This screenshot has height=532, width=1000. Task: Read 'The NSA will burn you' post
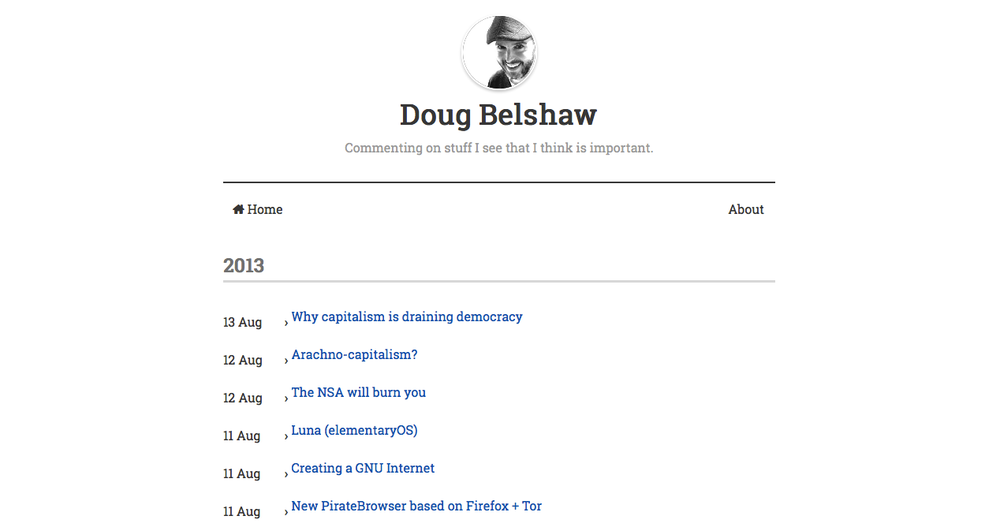tap(358, 393)
